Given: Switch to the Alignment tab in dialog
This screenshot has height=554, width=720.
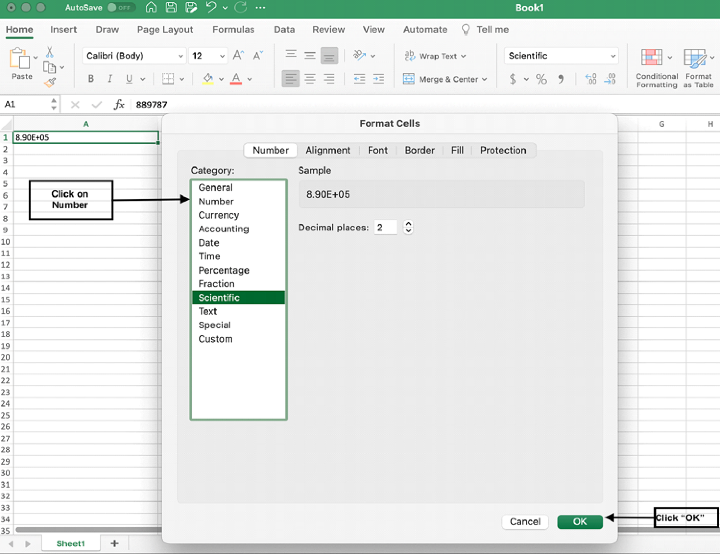Looking at the screenshot, I should [x=328, y=150].
